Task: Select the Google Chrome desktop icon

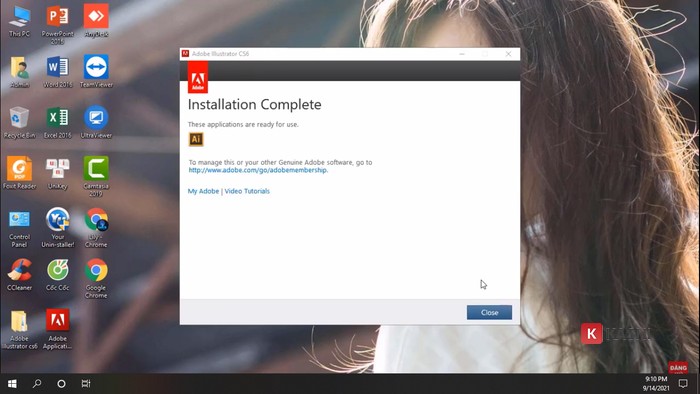Action: coord(96,279)
